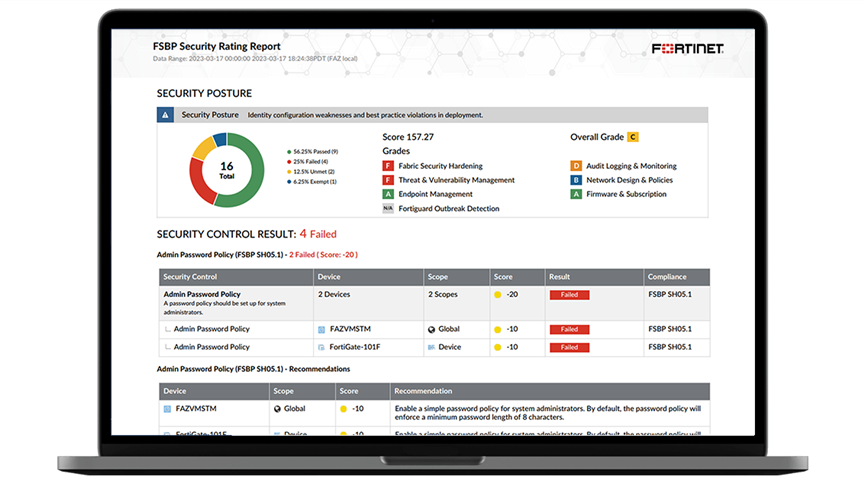
Task: Click the '25% Failed (4)' legend entry
Action: click(307, 161)
